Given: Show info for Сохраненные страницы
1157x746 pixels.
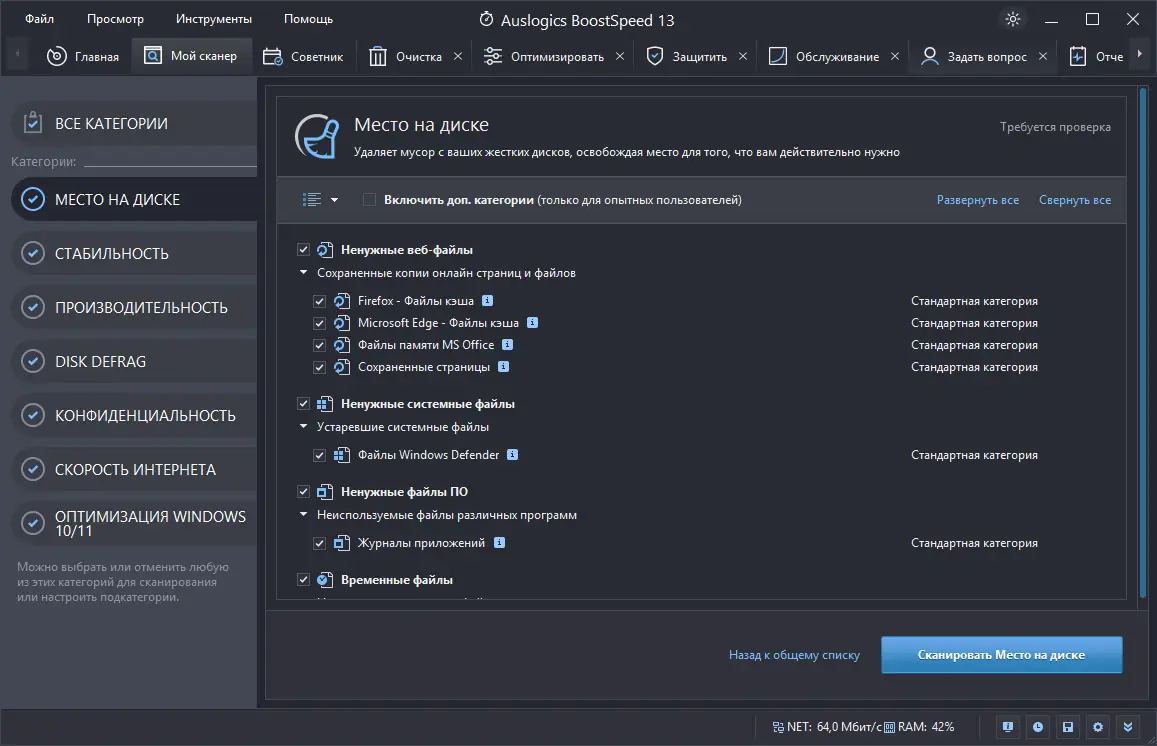Looking at the screenshot, I should pyautogui.click(x=504, y=367).
